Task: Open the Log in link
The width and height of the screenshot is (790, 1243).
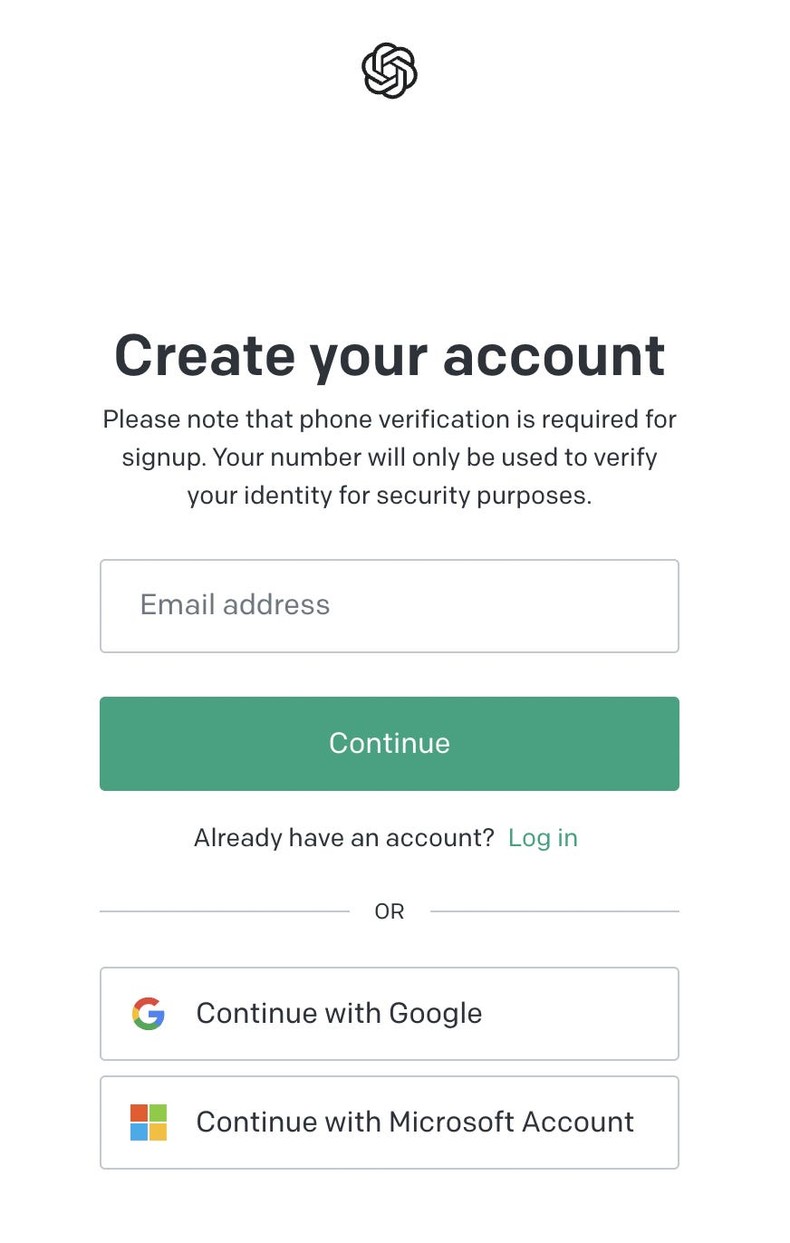Action: point(543,838)
